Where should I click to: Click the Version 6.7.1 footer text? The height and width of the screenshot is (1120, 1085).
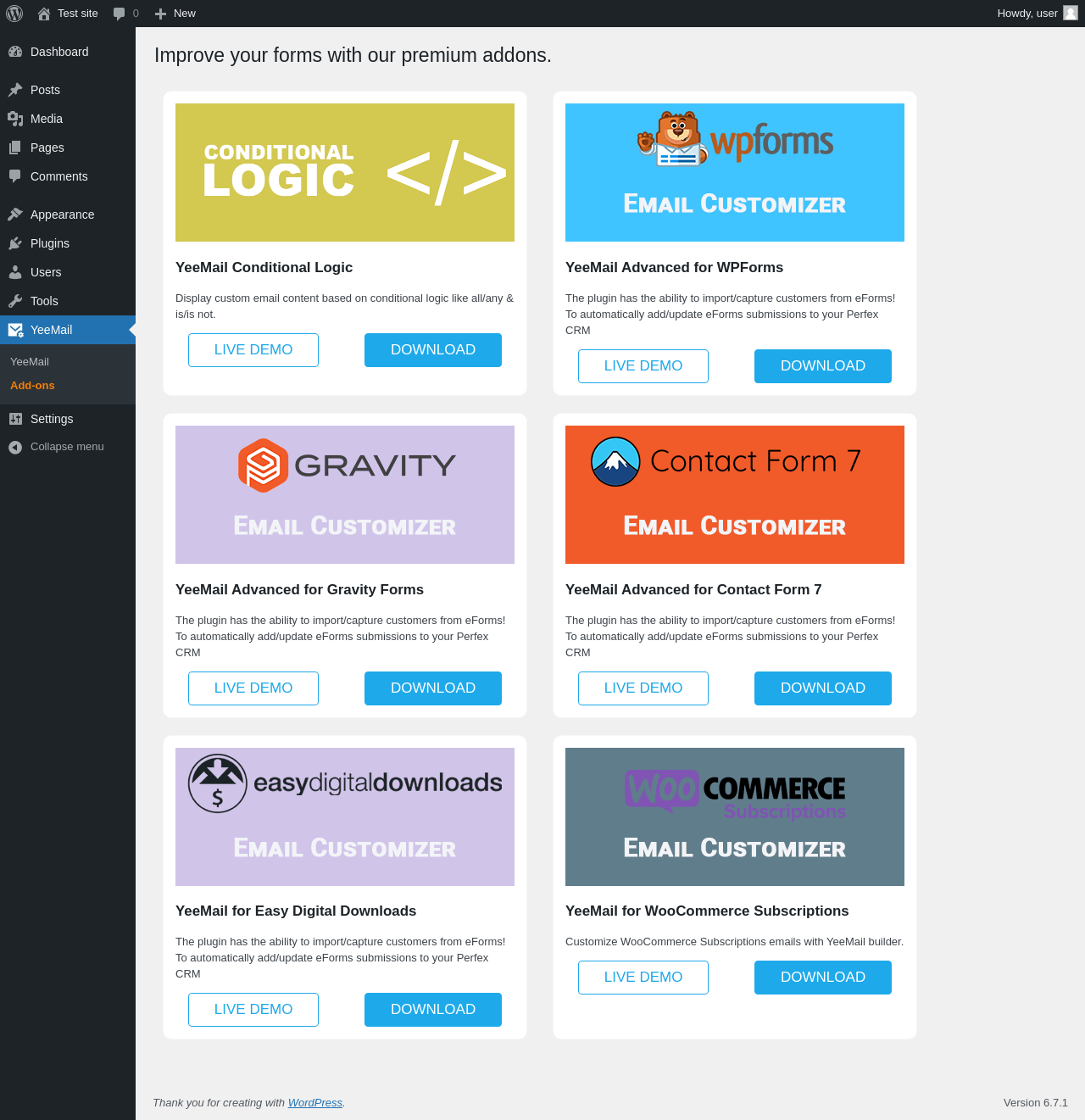pyautogui.click(x=1036, y=1103)
